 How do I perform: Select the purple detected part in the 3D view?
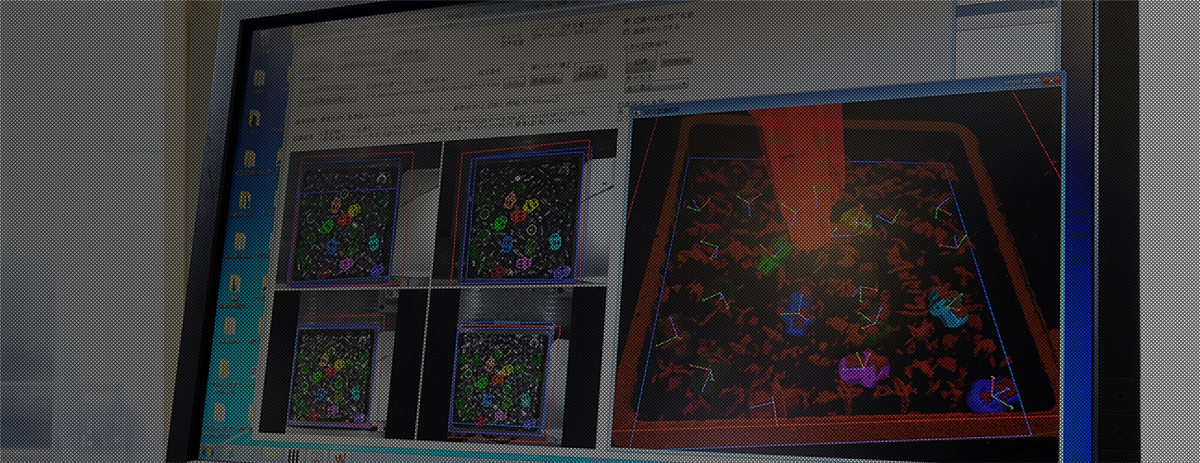point(861,370)
